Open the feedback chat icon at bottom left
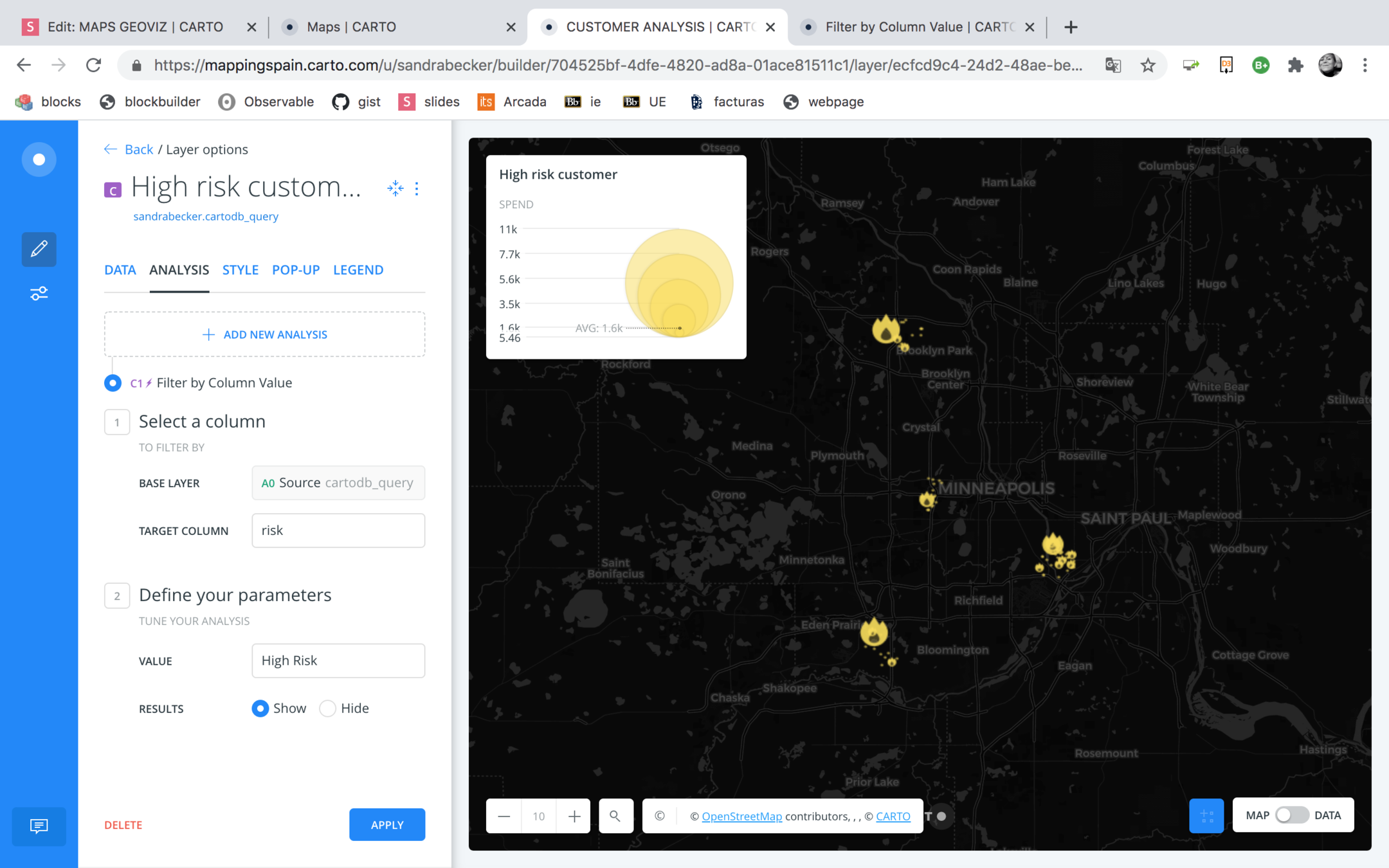The height and width of the screenshot is (868, 1389). [39, 826]
